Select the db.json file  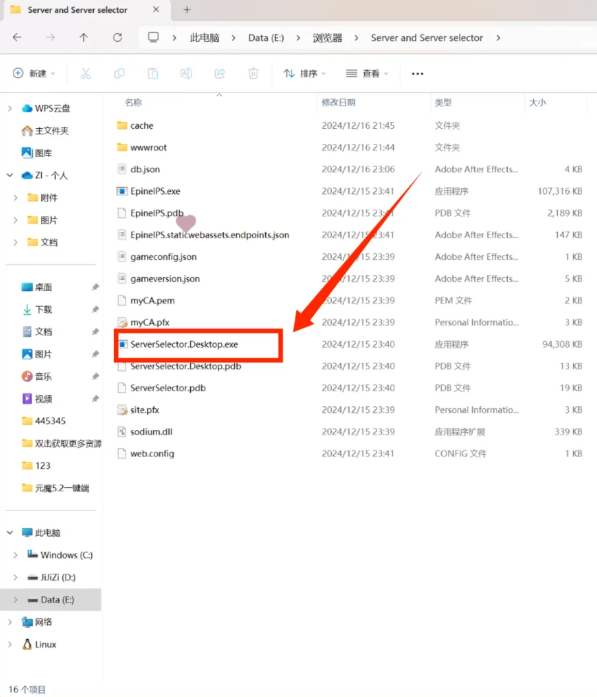[145, 169]
